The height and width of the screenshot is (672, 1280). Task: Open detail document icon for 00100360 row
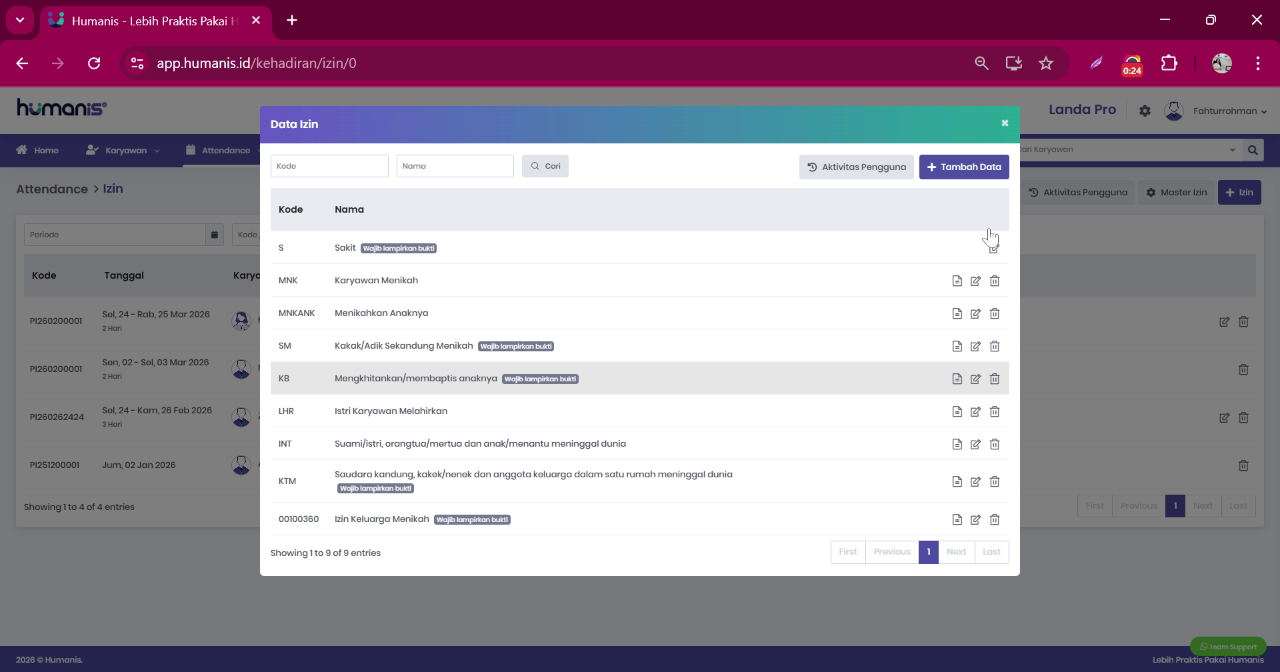tap(957, 519)
